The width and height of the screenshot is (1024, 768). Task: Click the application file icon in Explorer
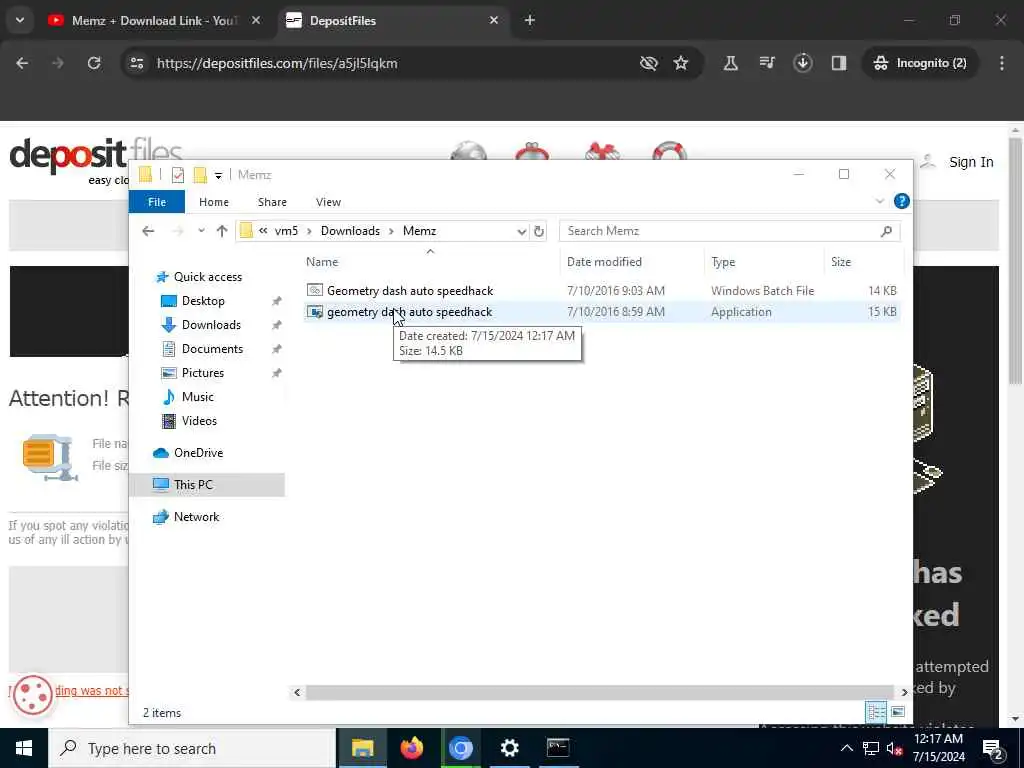315,312
